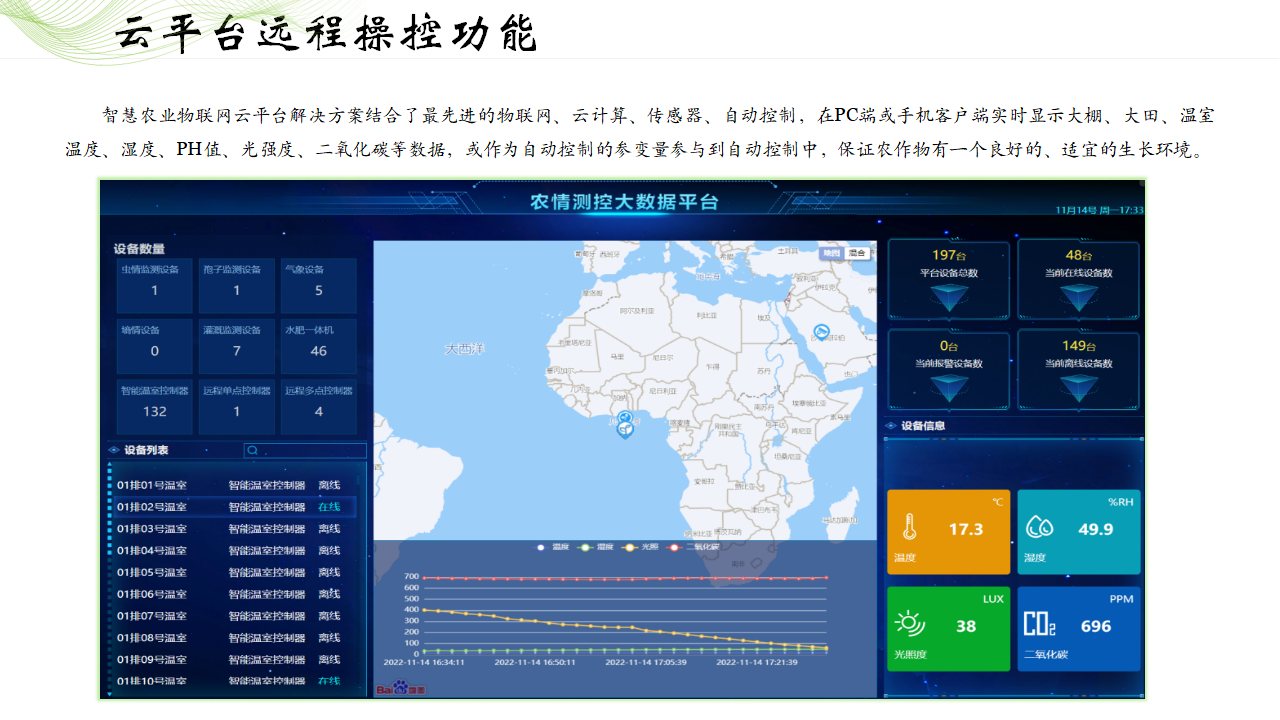Click the sun icon on 光照度 card
The image size is (1280, 720).
[911, 624]
